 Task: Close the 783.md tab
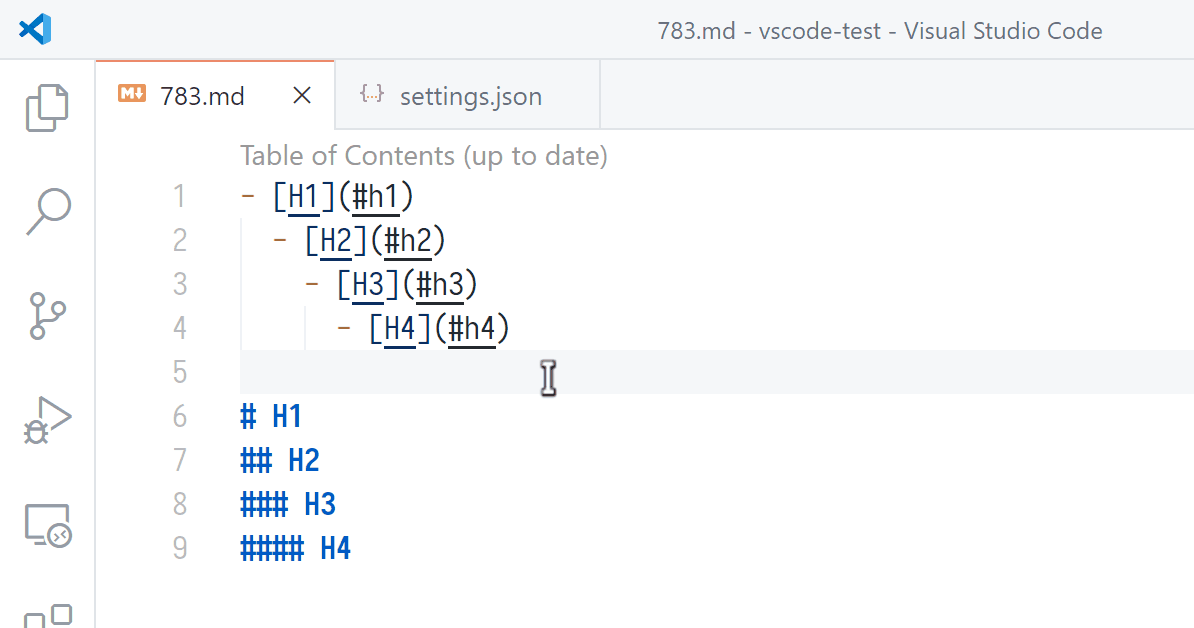(x=303, y=95)
